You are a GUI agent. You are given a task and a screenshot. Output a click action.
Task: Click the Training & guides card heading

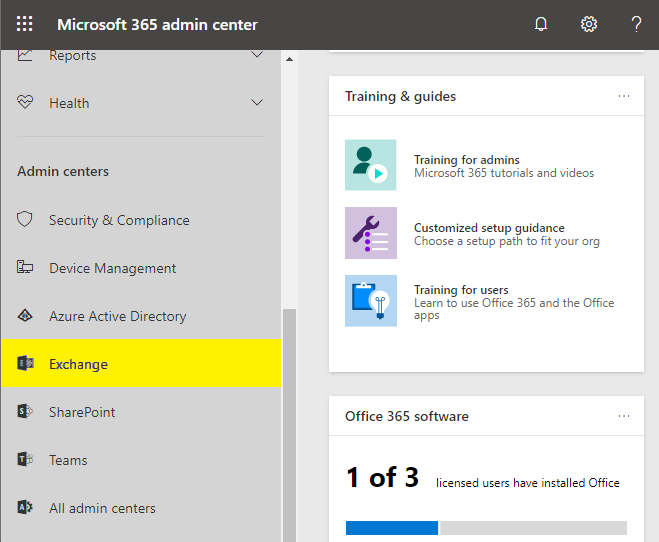[x=400, y=96]
